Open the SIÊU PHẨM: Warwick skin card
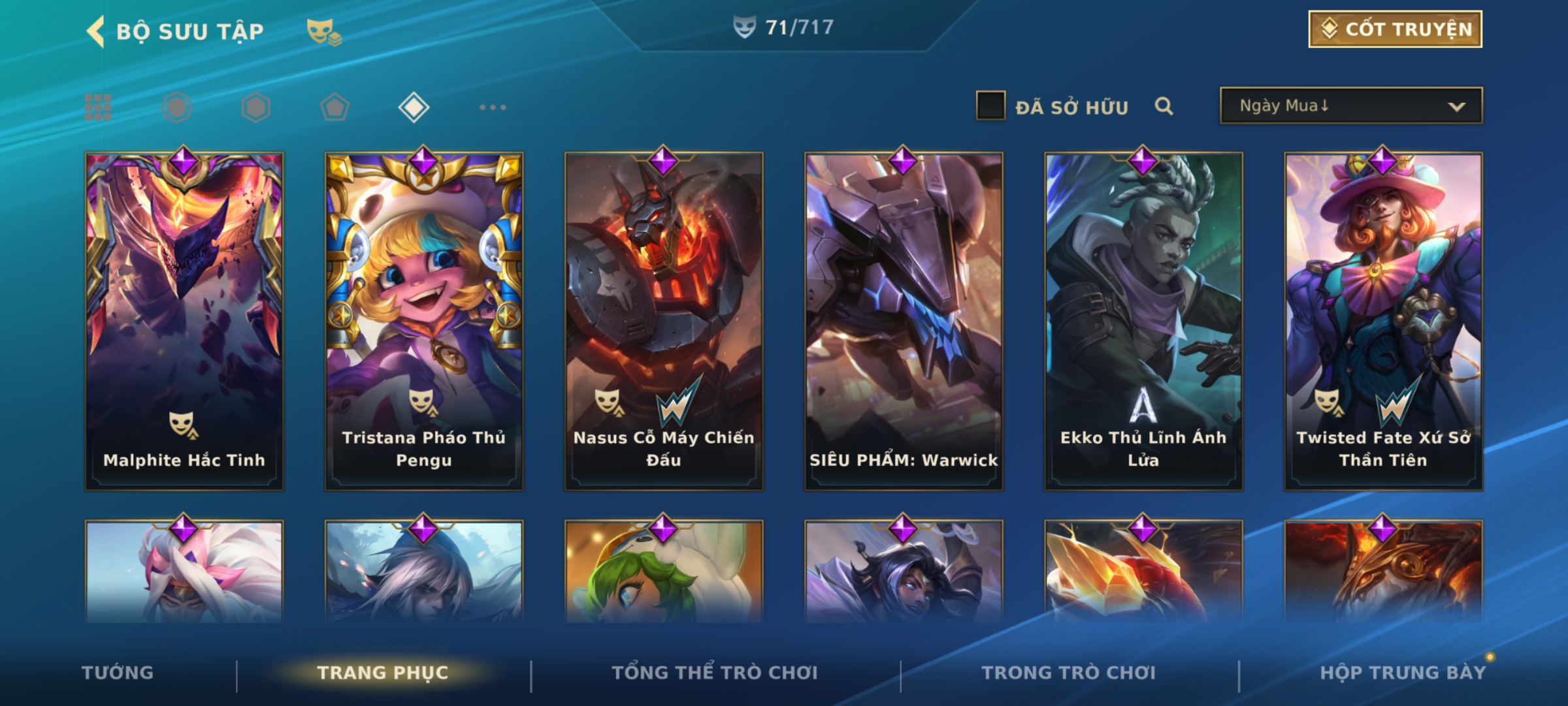Image resolution: width=1568 pixels, height=706 pixels. [904, 322]
